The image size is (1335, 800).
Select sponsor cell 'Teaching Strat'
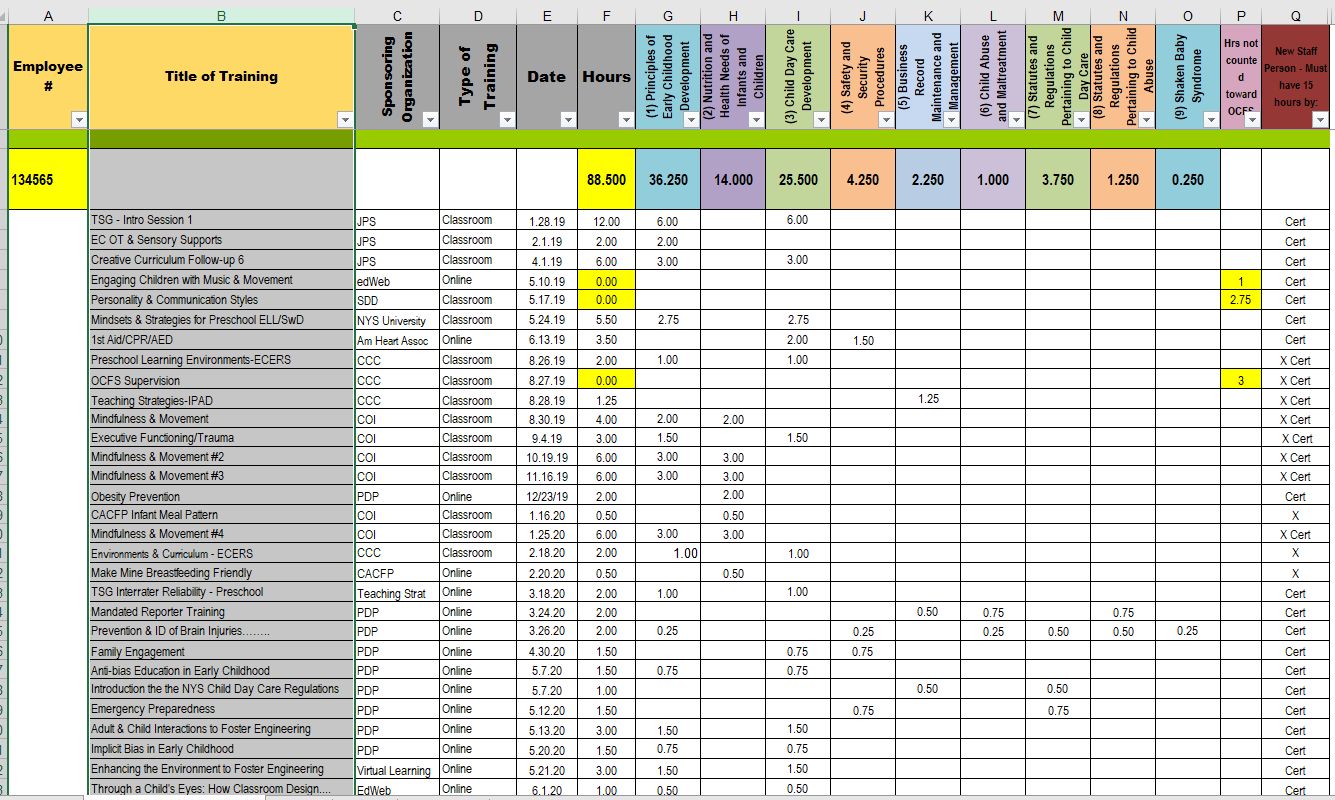(x=397, y=593)
